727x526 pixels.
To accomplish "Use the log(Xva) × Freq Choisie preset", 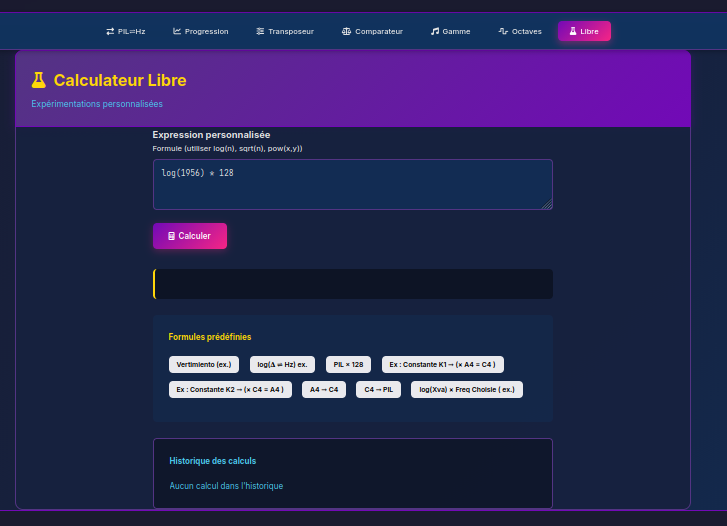I will (467, 389).
